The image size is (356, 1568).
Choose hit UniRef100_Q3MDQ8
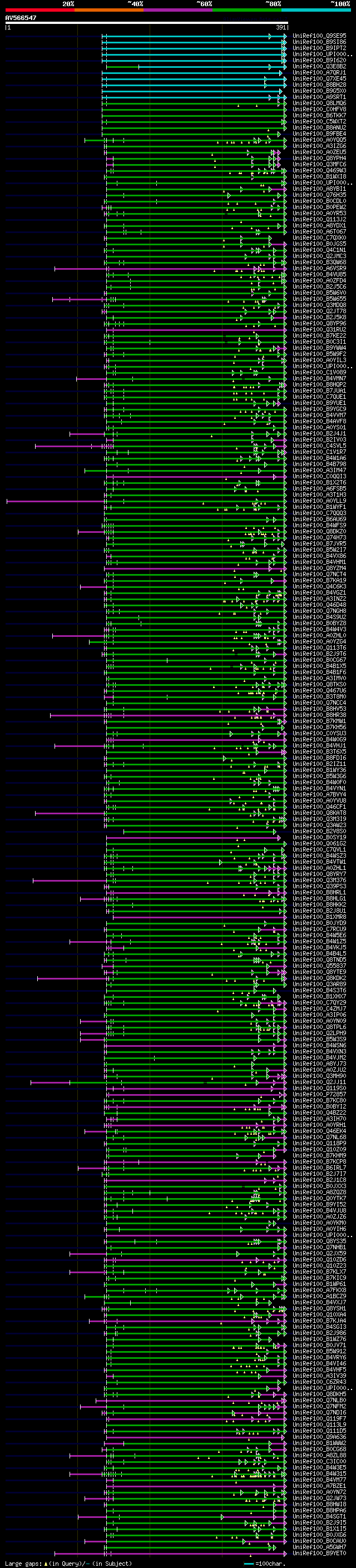(319, 305)
